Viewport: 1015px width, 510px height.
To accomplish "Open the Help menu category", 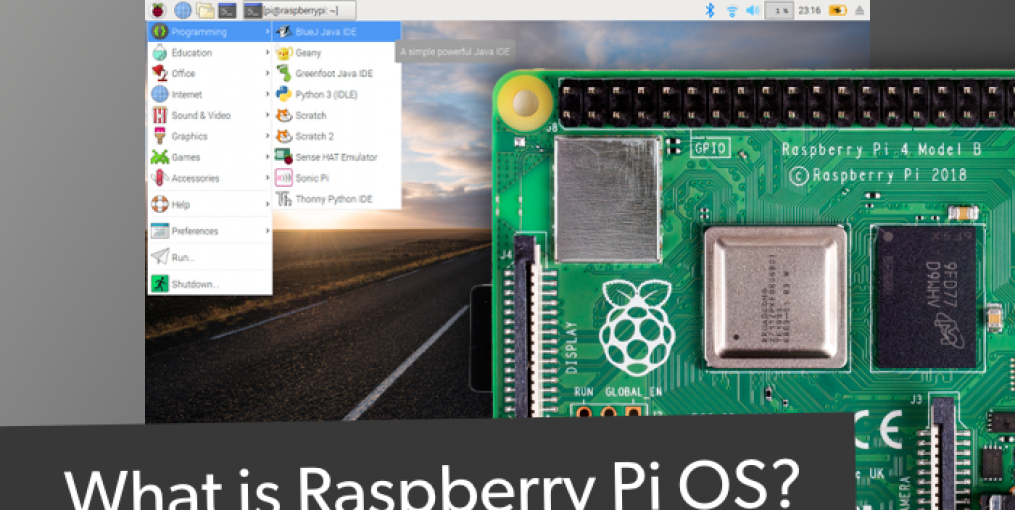I will coord(210,205).
